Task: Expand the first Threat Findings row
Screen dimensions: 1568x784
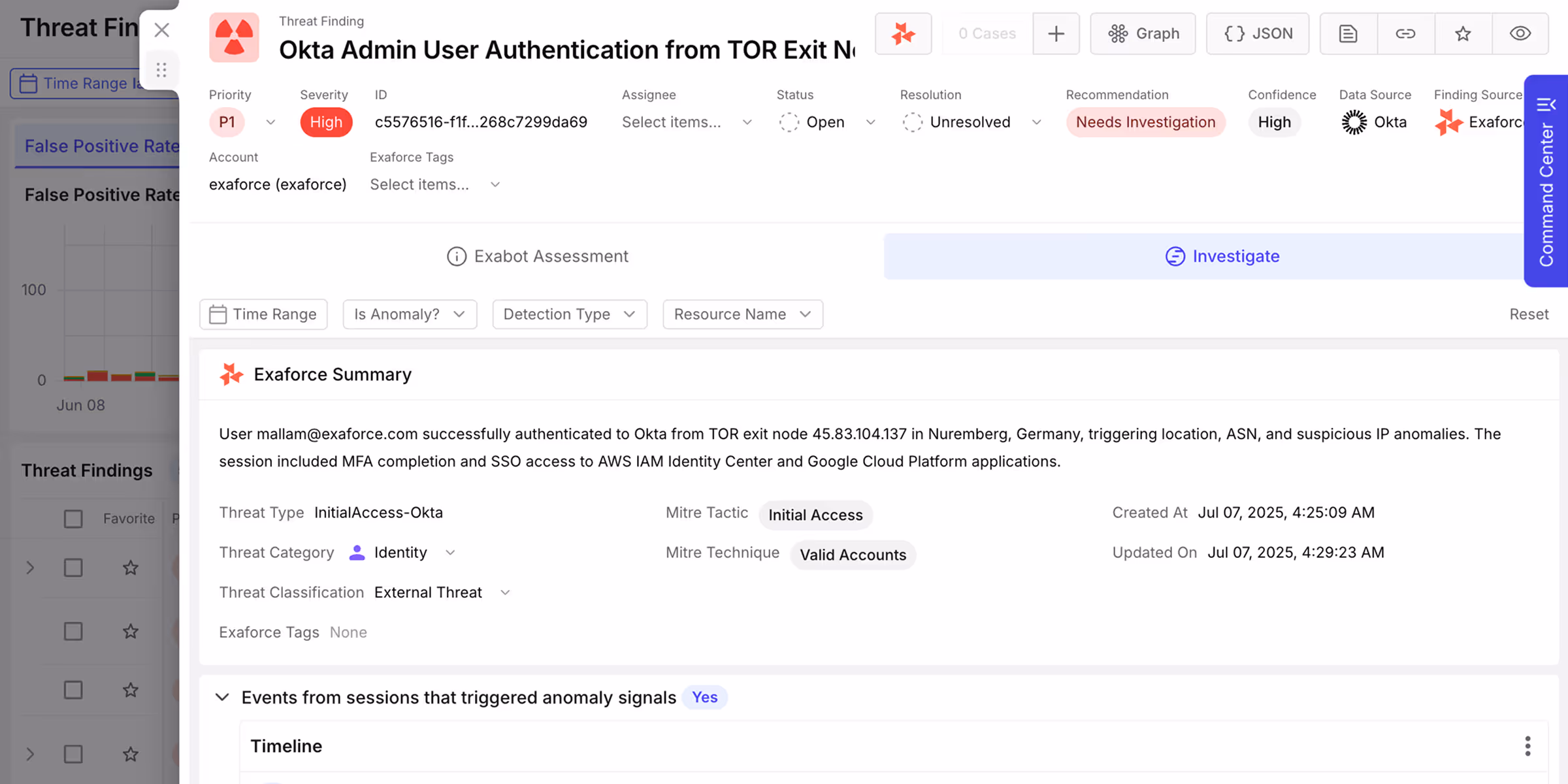Action: coord(30,568)
